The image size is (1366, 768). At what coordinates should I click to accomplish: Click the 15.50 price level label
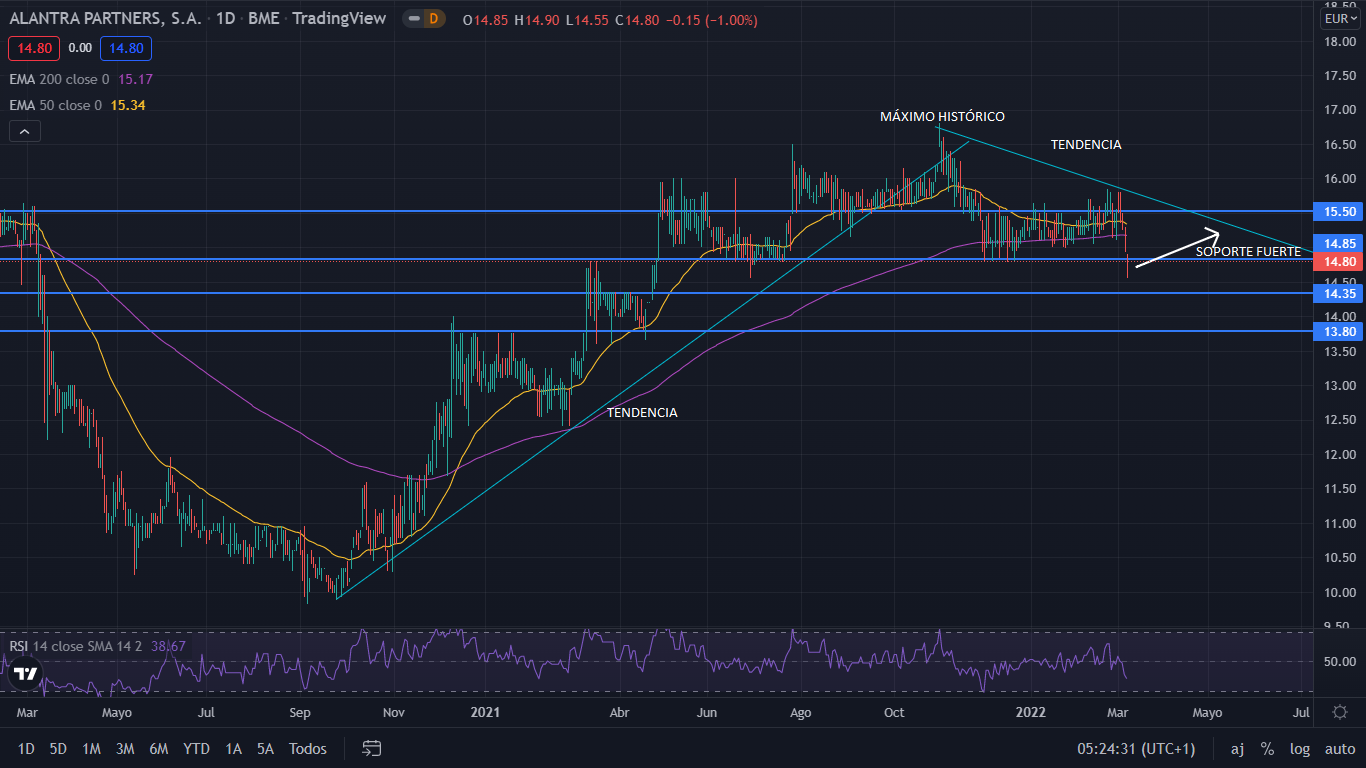click(x=1340, y=212)
